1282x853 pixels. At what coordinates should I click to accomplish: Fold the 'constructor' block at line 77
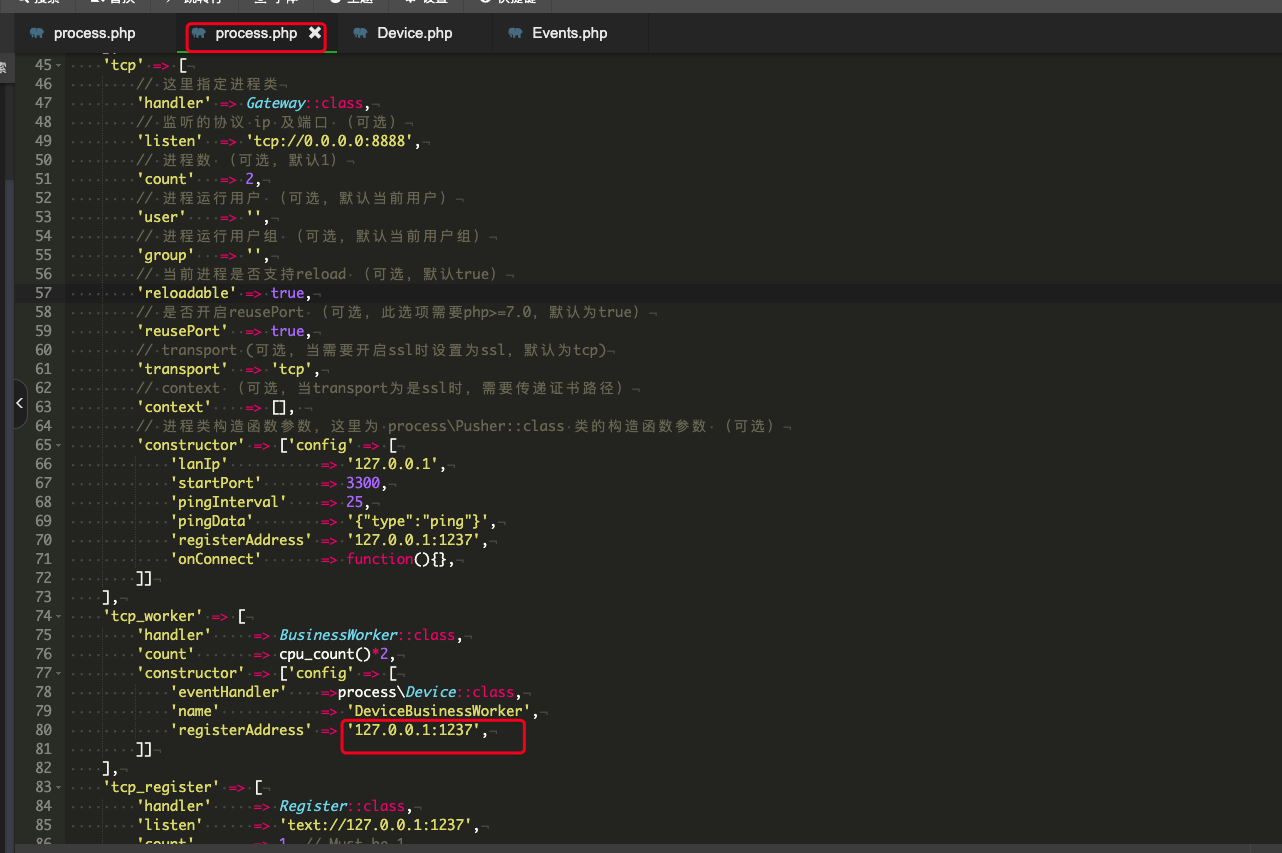[60, 673]
